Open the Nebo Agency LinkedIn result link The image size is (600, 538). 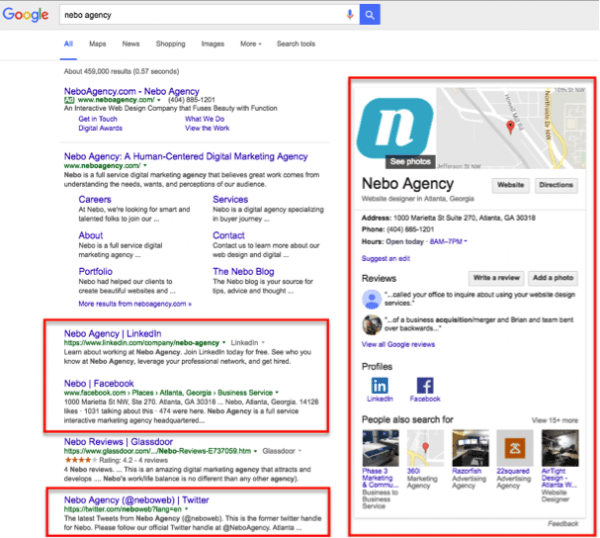point(112,333)
